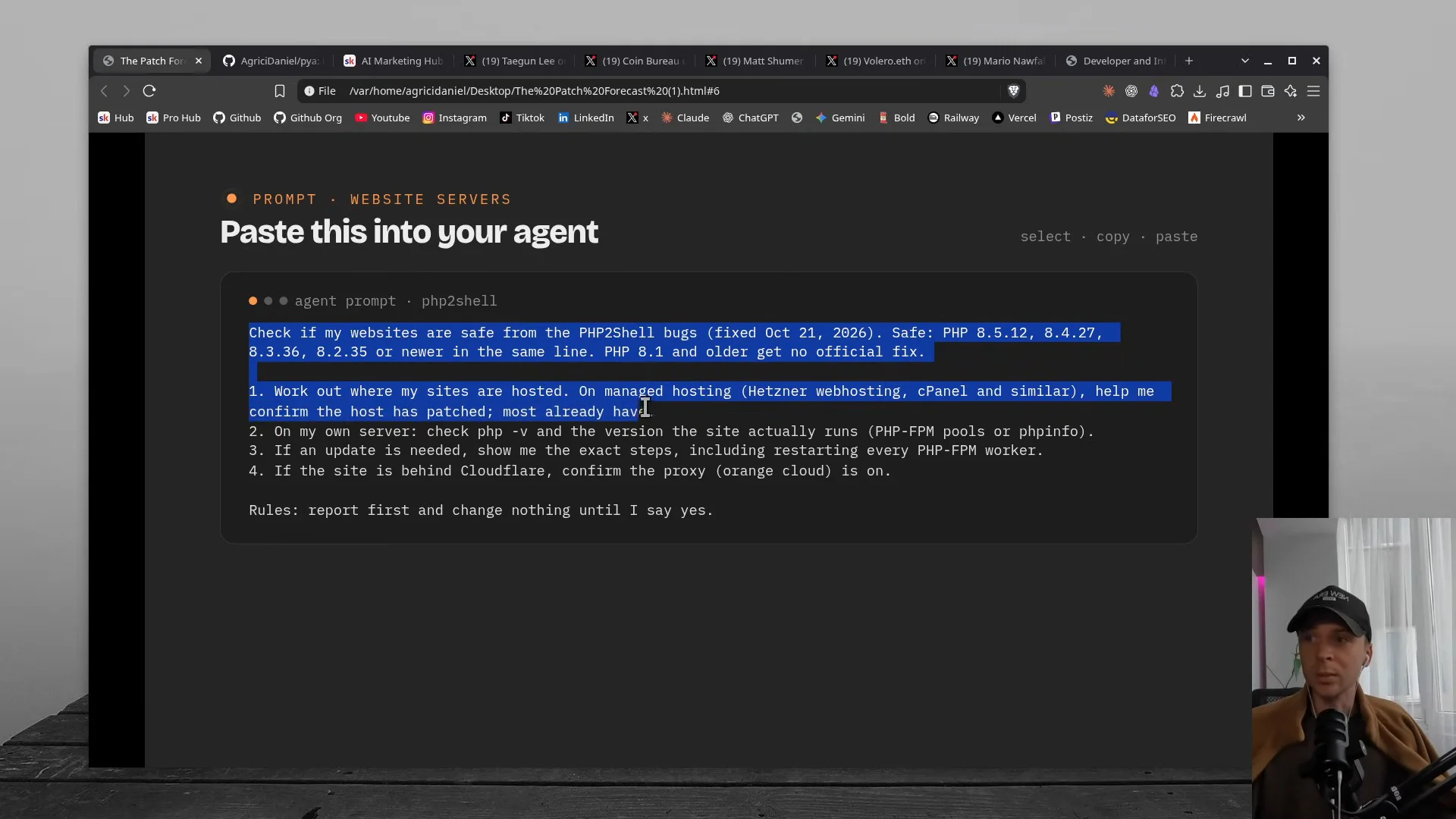Open the Firecrawl bookmark
1456x819 pixels.
[1217, 118]
